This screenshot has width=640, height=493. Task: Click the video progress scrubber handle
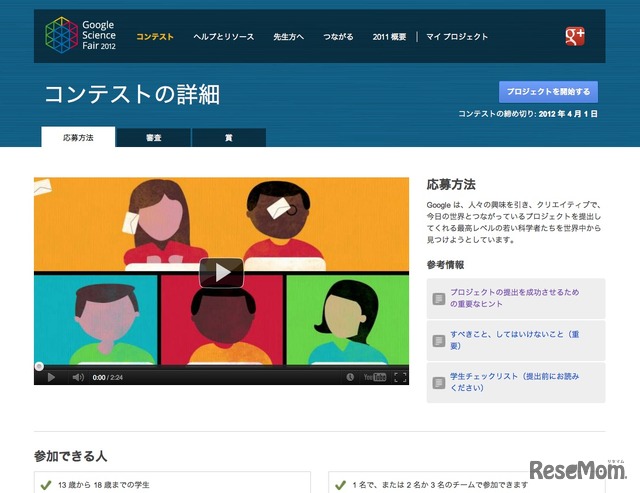coord(39,366)
